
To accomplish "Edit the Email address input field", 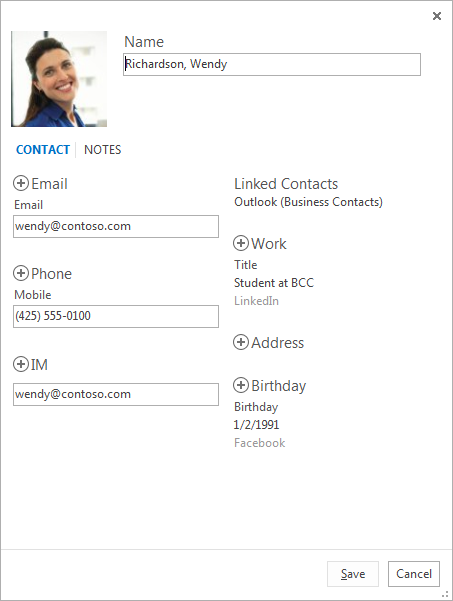I will click(x=116, y=227).
